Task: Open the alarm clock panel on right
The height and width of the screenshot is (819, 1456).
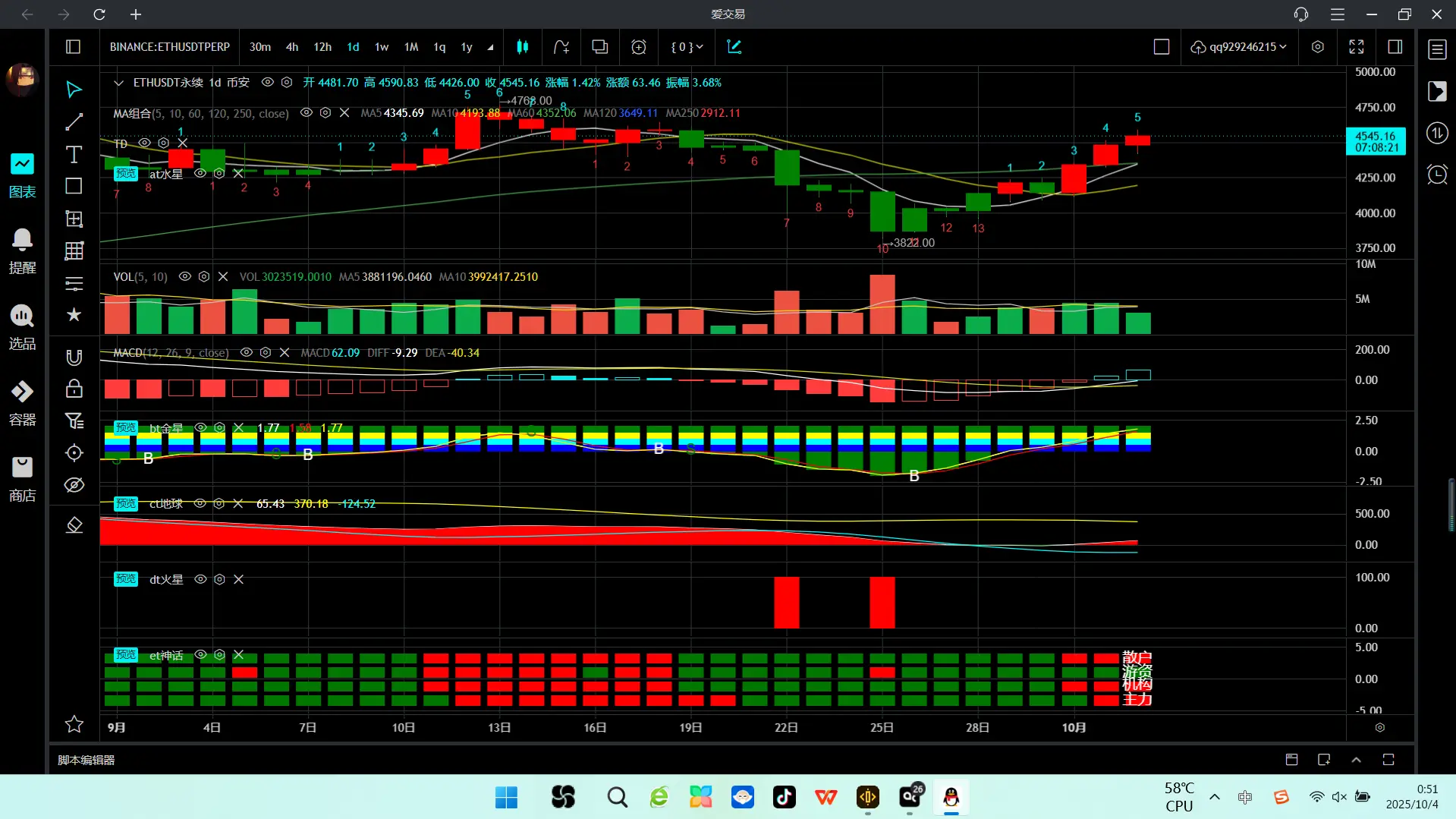Action: click(1437, 175)
